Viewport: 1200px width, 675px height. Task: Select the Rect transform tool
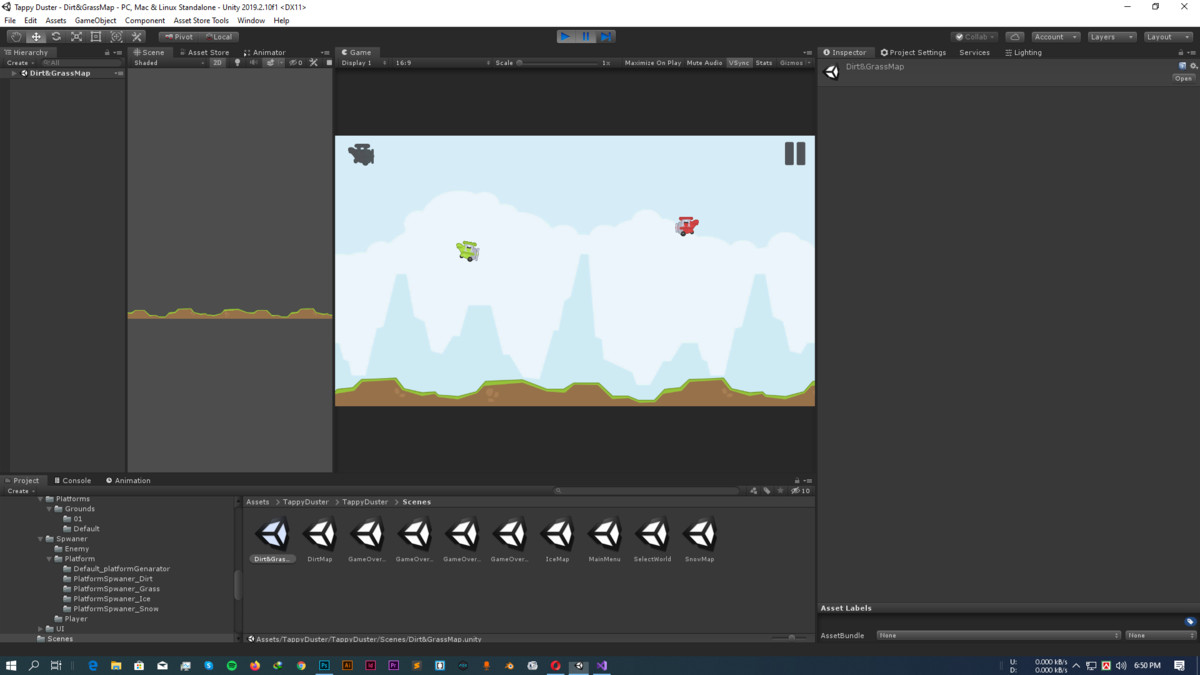point(95,36)
